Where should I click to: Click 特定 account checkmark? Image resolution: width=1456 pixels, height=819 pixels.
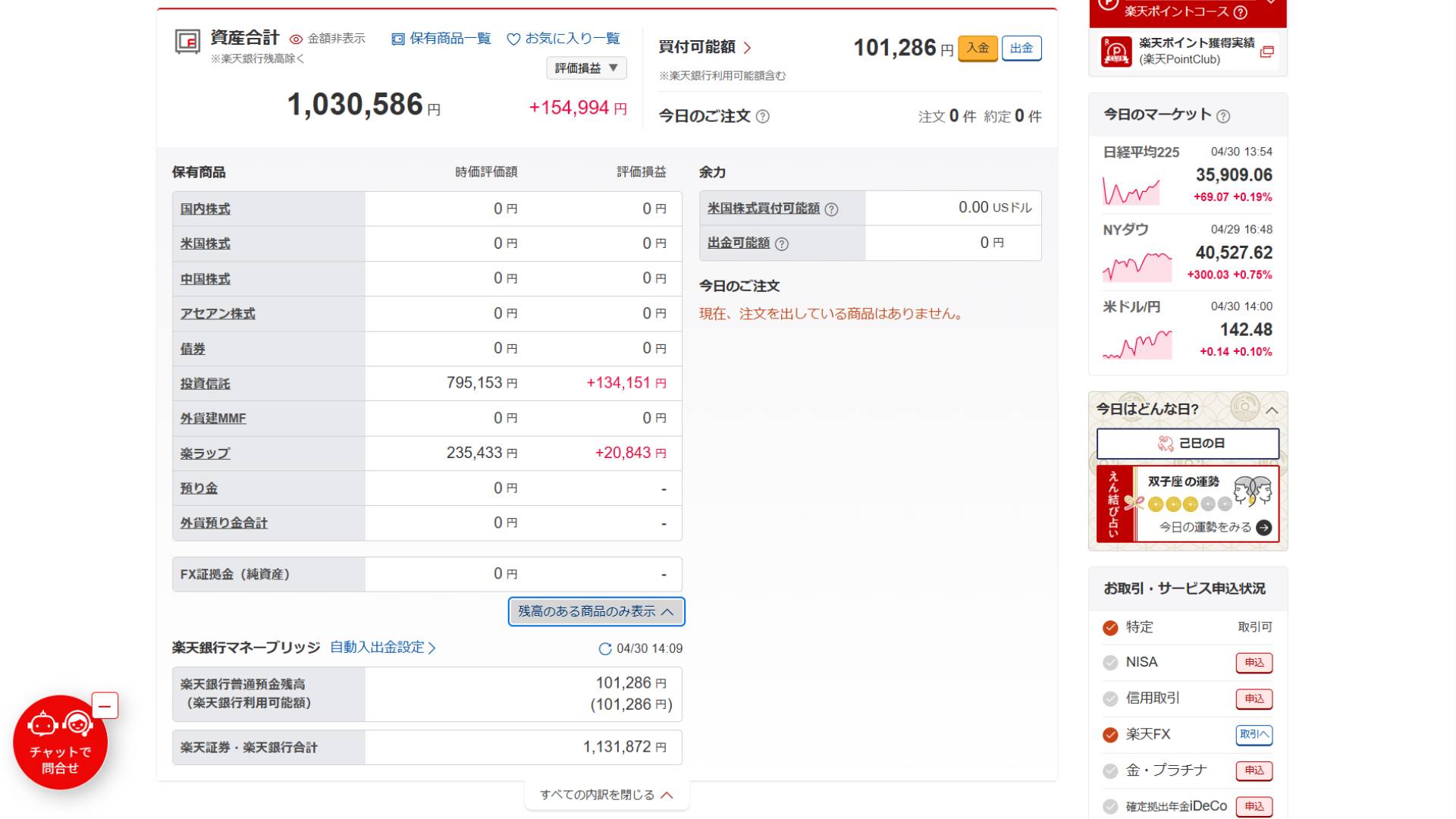[1110, 628]
